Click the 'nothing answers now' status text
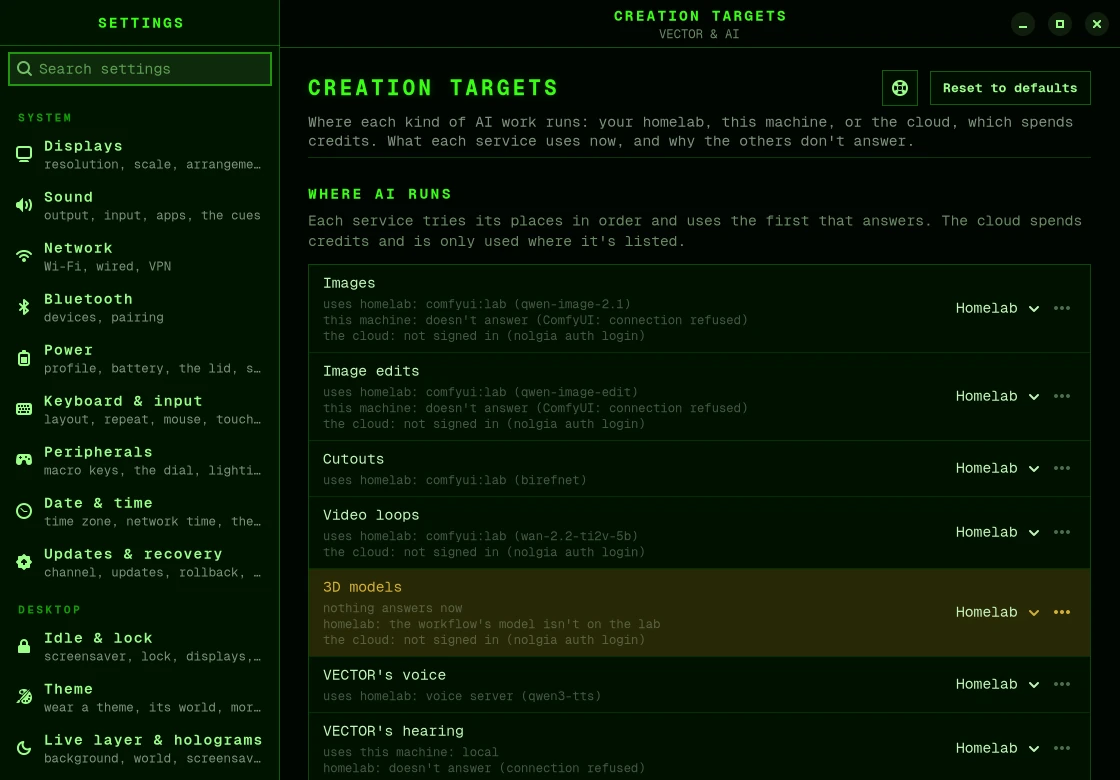 (x=392, y=609)
